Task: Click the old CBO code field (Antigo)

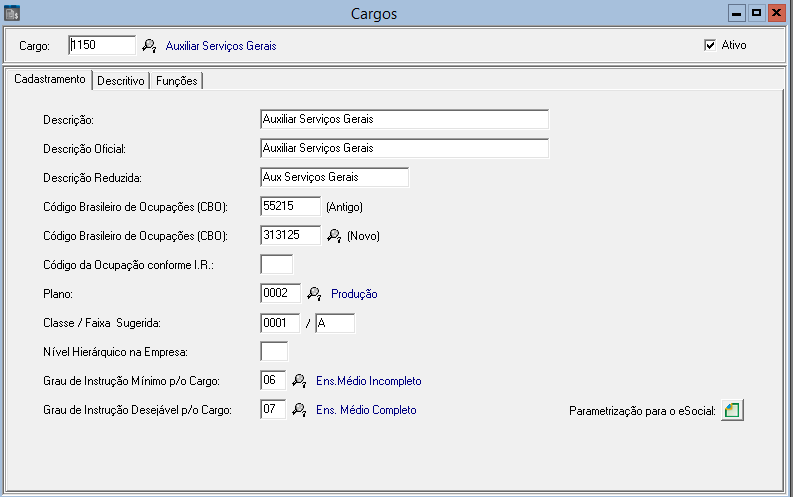Action: (289, 207)
